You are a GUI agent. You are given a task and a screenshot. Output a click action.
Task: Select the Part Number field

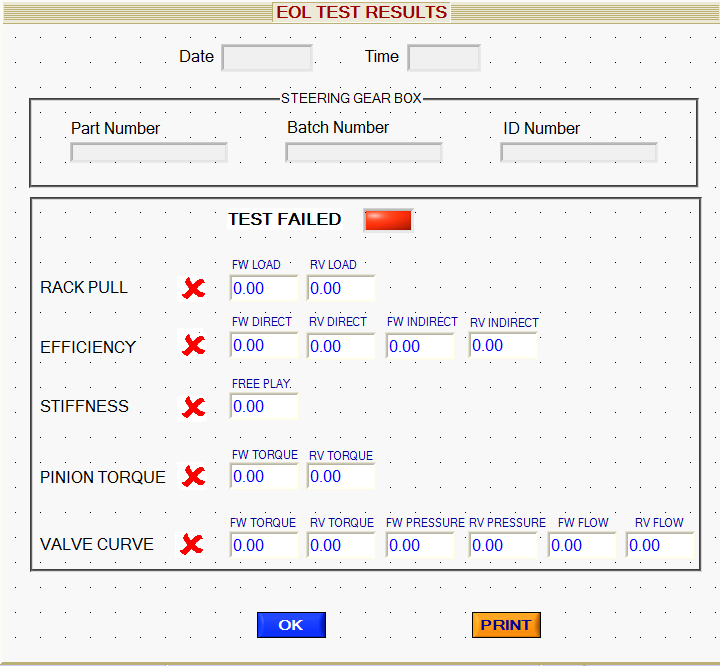pyautogui.click(x=149, y=153)
